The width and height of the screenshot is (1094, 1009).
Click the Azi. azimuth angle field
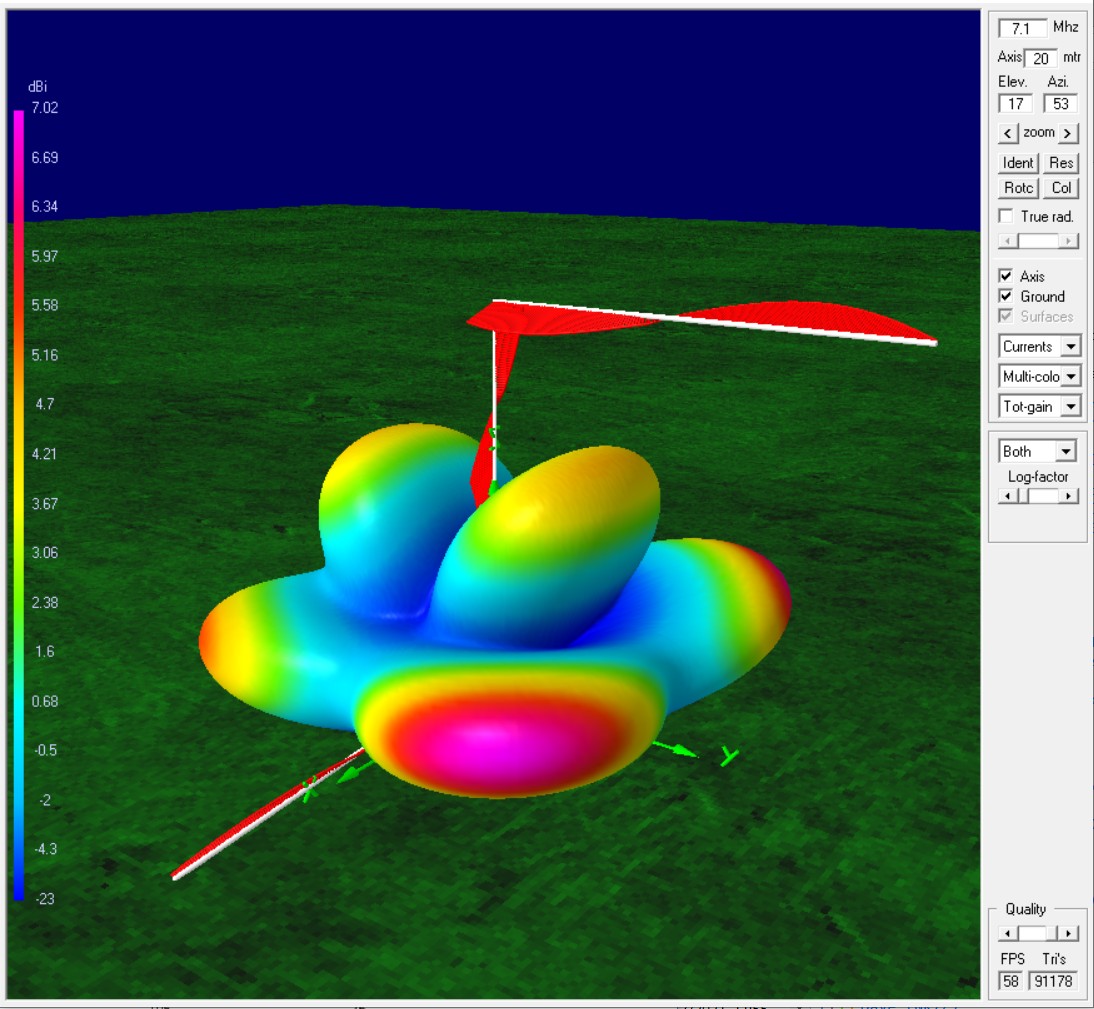(1059, 103)
